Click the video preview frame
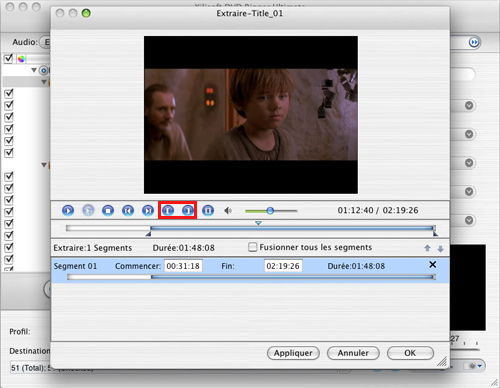Image resolution: width=500 pixels, height=388 pixels. [x=251, y=115]
